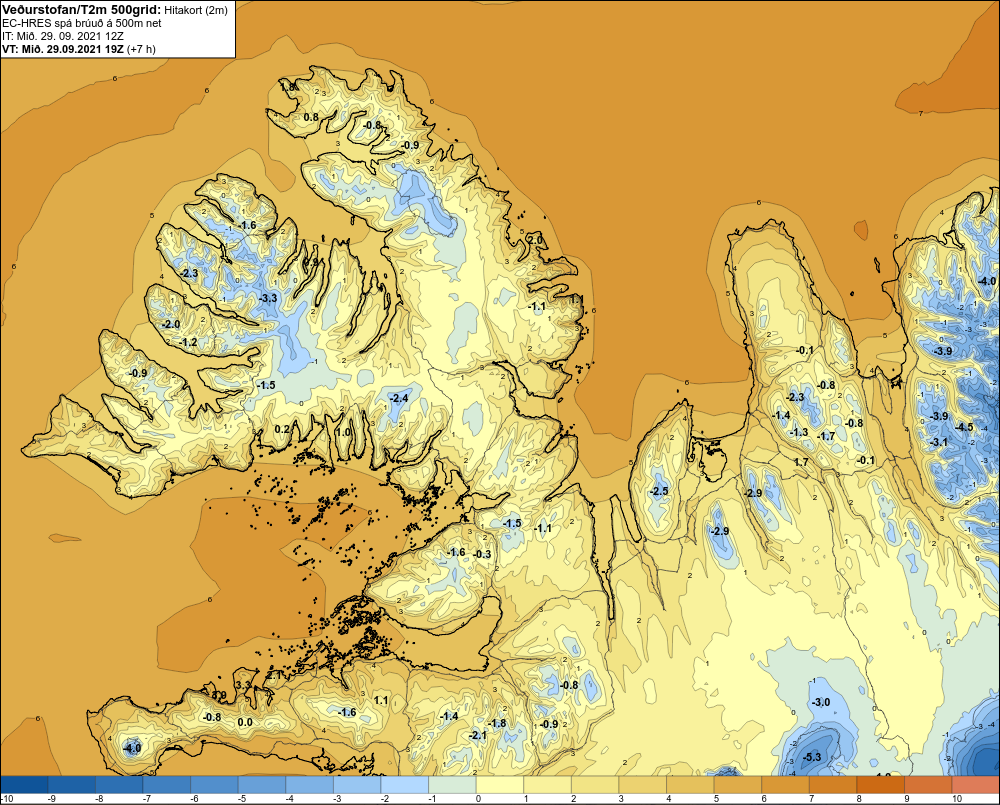Click the -4.5 temperature value

(964, 427)
